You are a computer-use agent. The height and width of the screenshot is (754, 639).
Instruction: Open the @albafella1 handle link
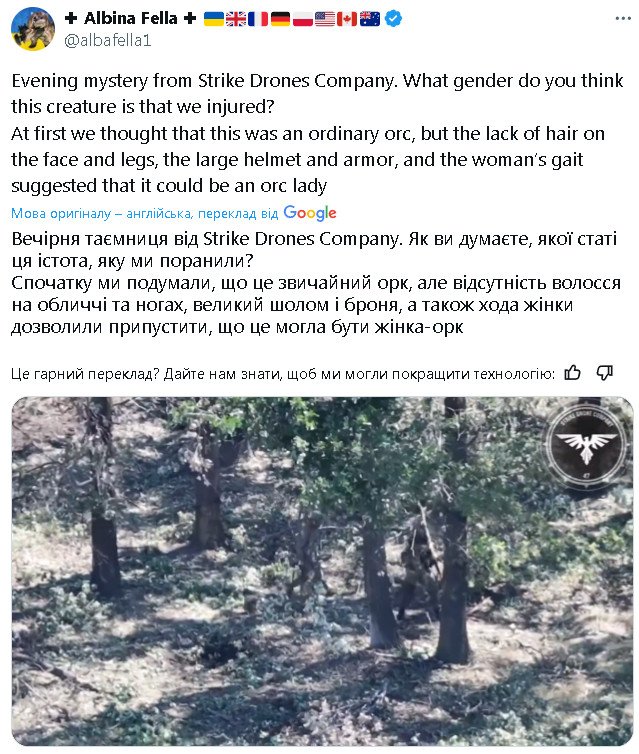click(107, 41)
